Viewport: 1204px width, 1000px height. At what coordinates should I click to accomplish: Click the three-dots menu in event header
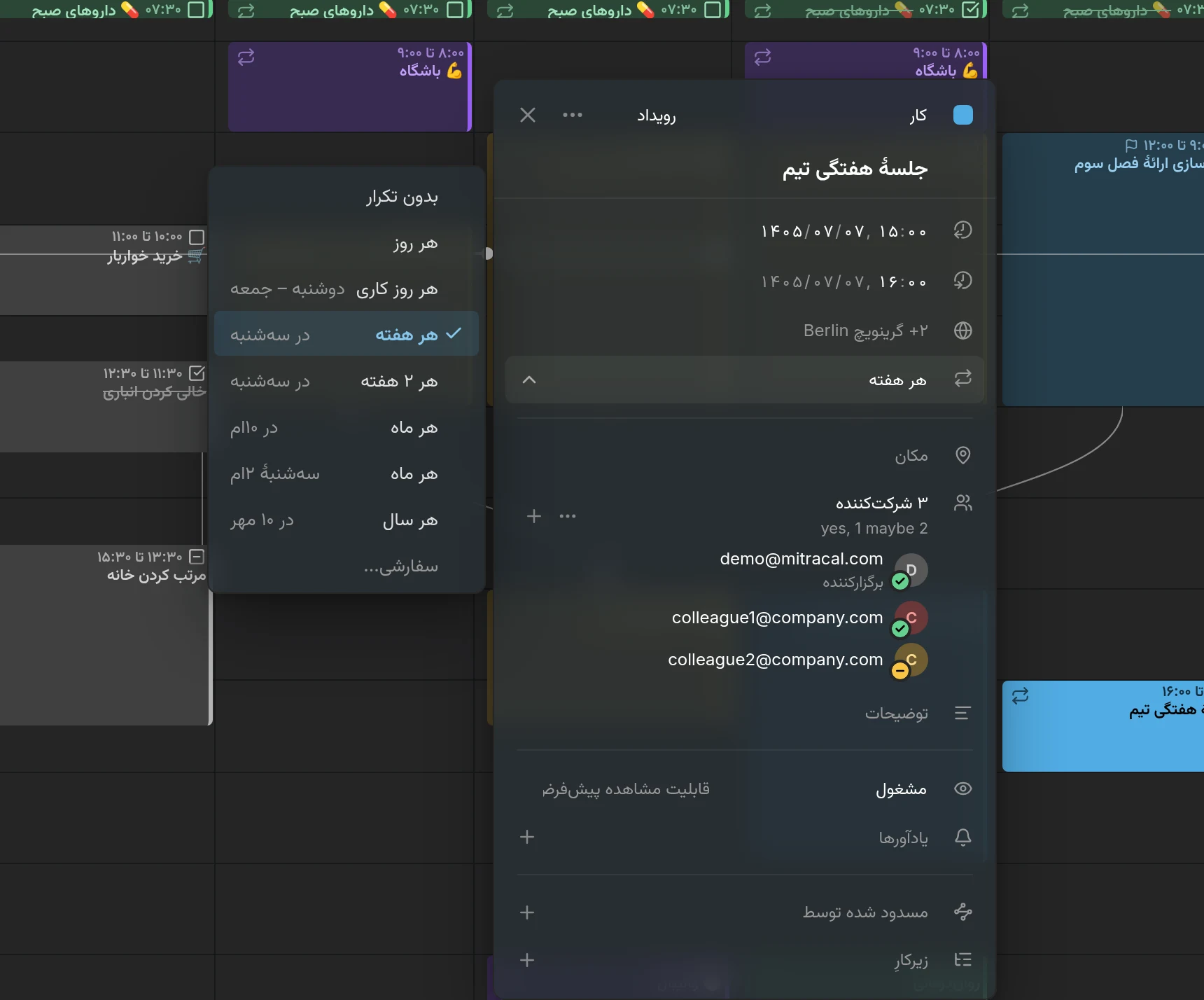(x=572, y=115)
